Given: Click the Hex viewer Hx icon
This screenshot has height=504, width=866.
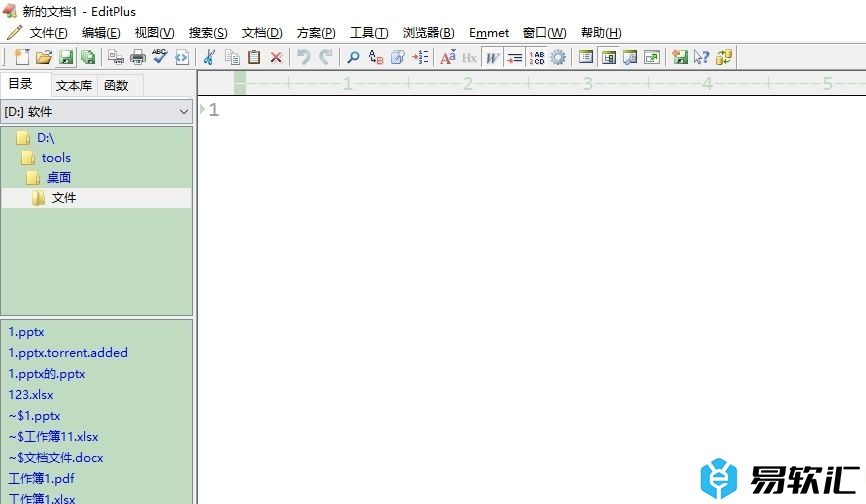Looking at the screenshot, I should pyautogui.click(x=469, y=57).
